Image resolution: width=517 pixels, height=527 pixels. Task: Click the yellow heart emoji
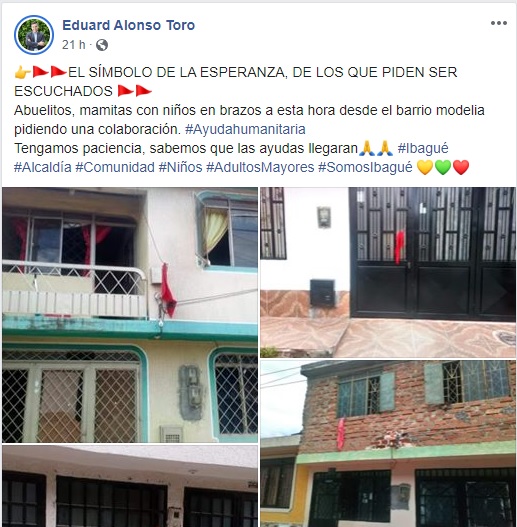425,167
